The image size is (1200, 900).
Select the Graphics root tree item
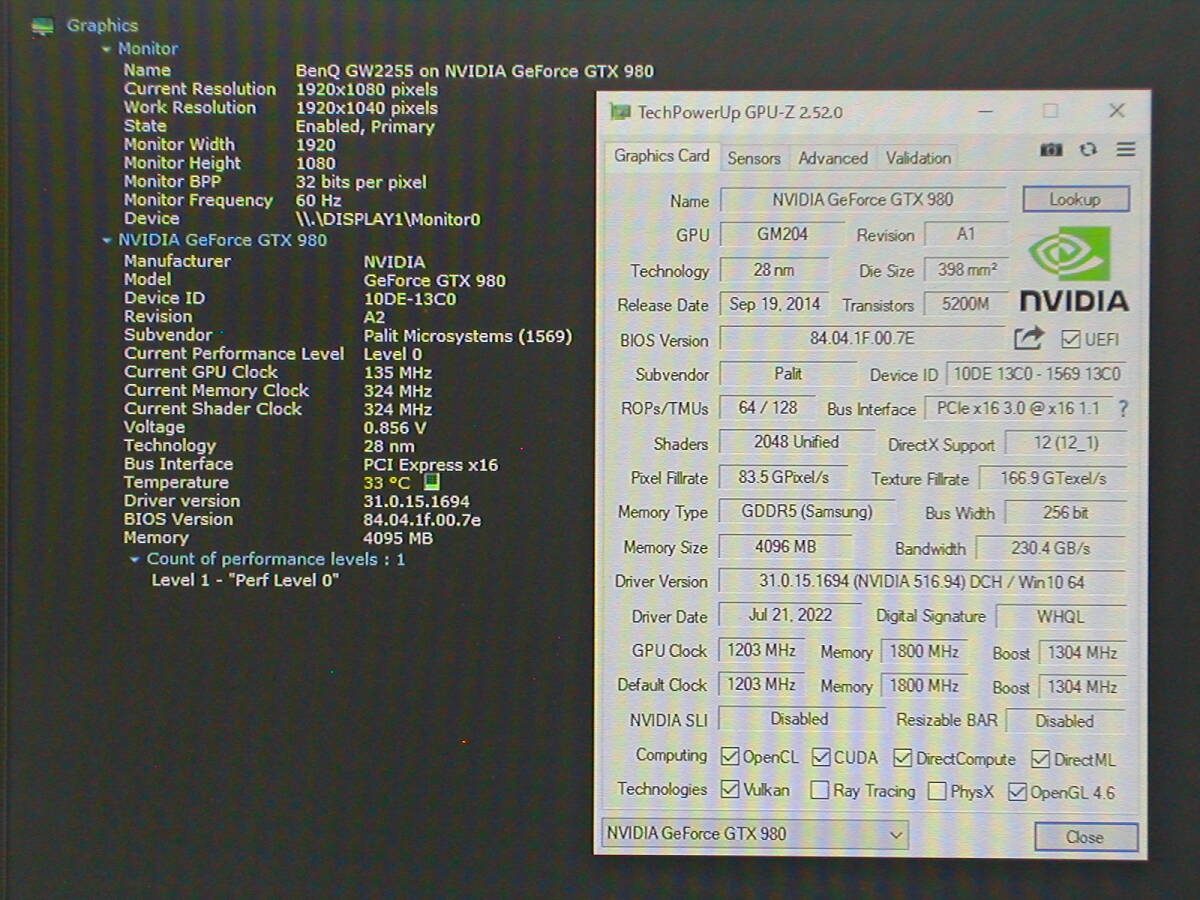(102, 26)
